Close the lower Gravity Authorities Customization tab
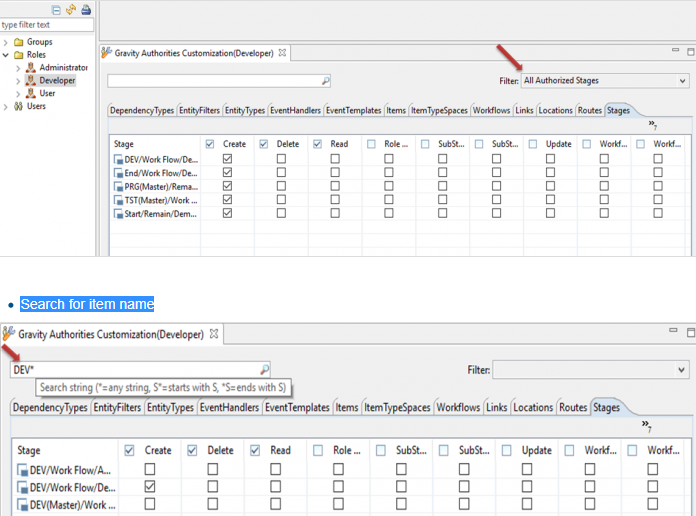Image resolution: width=696 pixels, height=516 pixels. pos(214,333)
